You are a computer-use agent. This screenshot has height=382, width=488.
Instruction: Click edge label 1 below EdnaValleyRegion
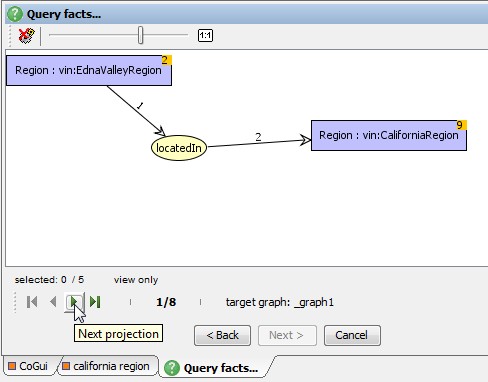pyautogui.click(x=140, y=106)
